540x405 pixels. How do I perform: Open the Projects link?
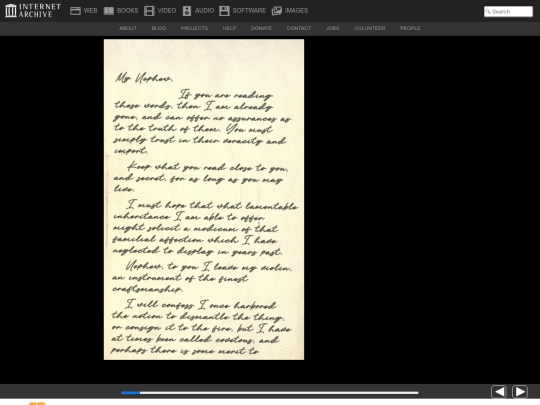pos(194,28)
